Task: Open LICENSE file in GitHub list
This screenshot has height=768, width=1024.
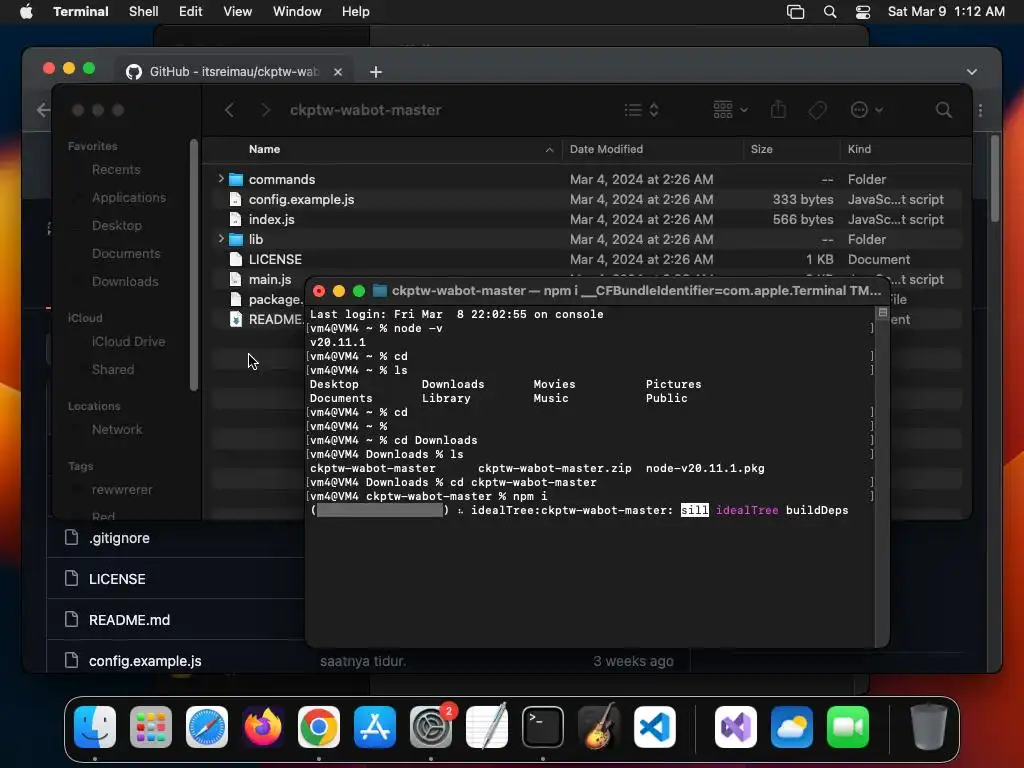Action: point(117,579)
